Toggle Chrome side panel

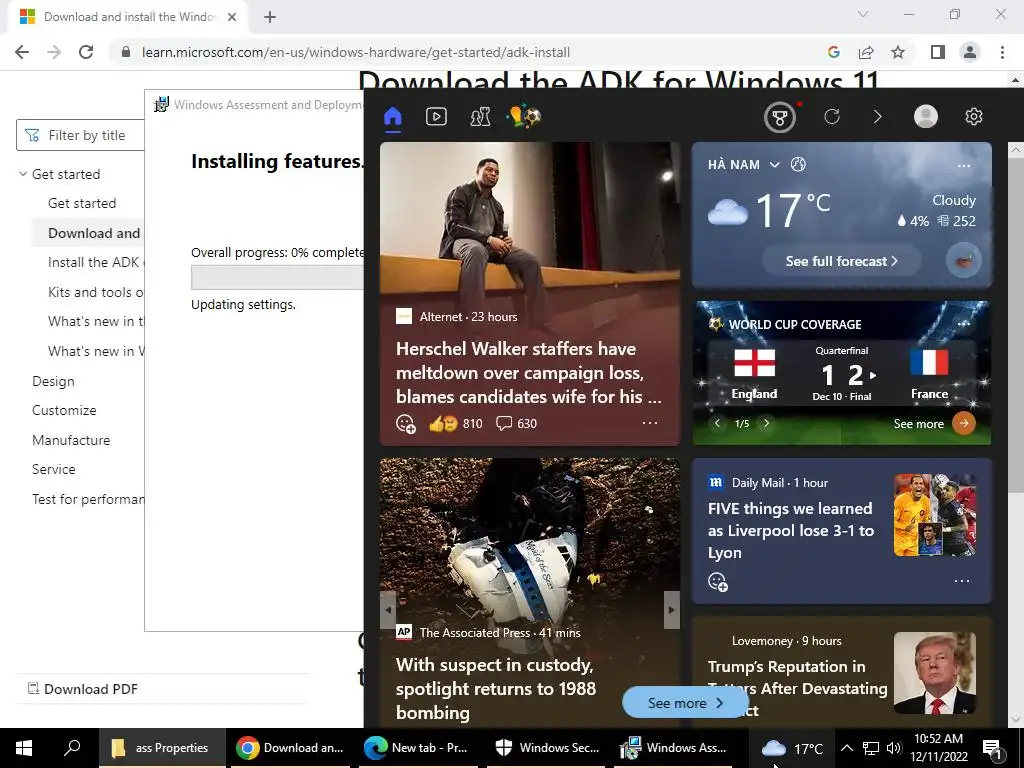click(x=938, y=52)
